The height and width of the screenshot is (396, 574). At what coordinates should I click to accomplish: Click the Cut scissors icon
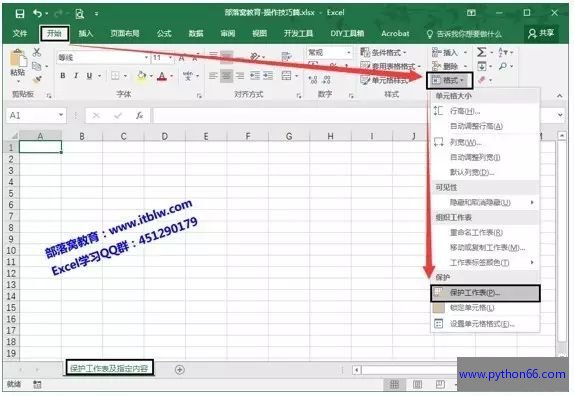click(x=37, y=52)
